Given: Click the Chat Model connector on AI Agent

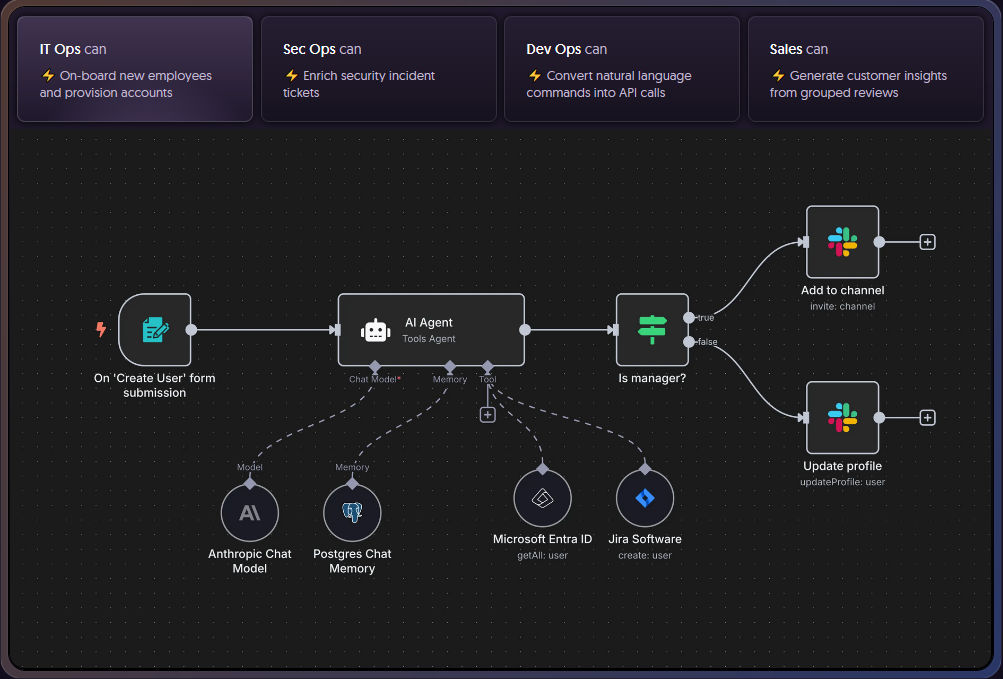Looking at the screenshot, I should pos(373,366).
